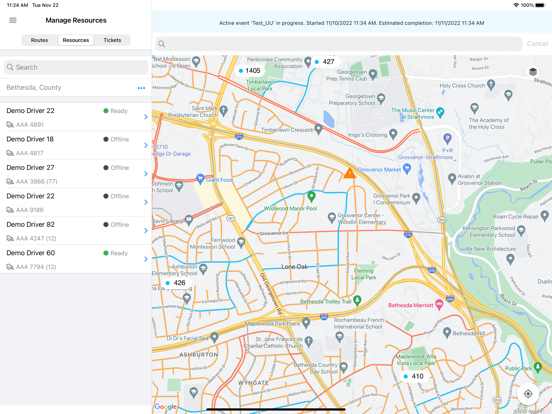
Task: Select map marker 427
Action: (325, 62)
